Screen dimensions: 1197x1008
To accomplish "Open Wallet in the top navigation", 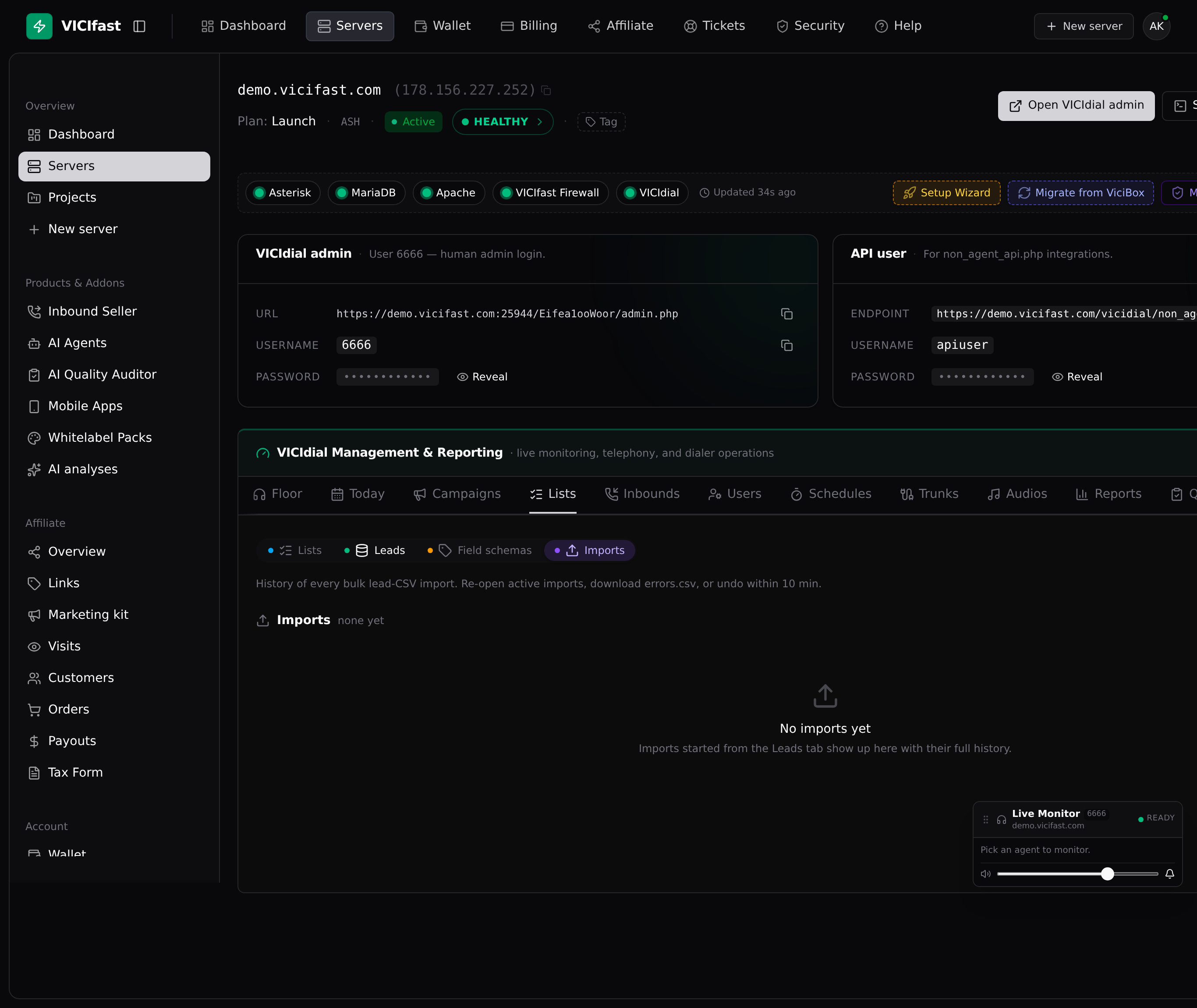I will [x=442, y=26].
